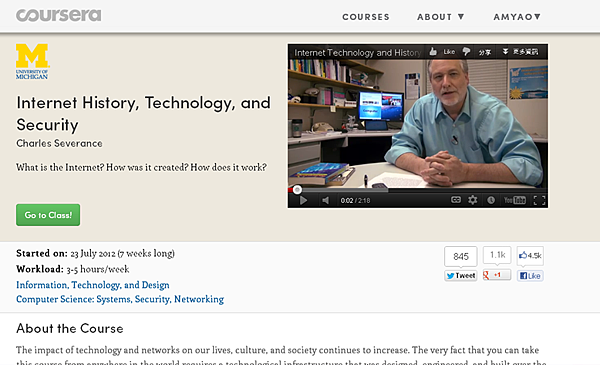600x365 pixels.
Task: Enter fullscreen video mode
Action: 539,200
